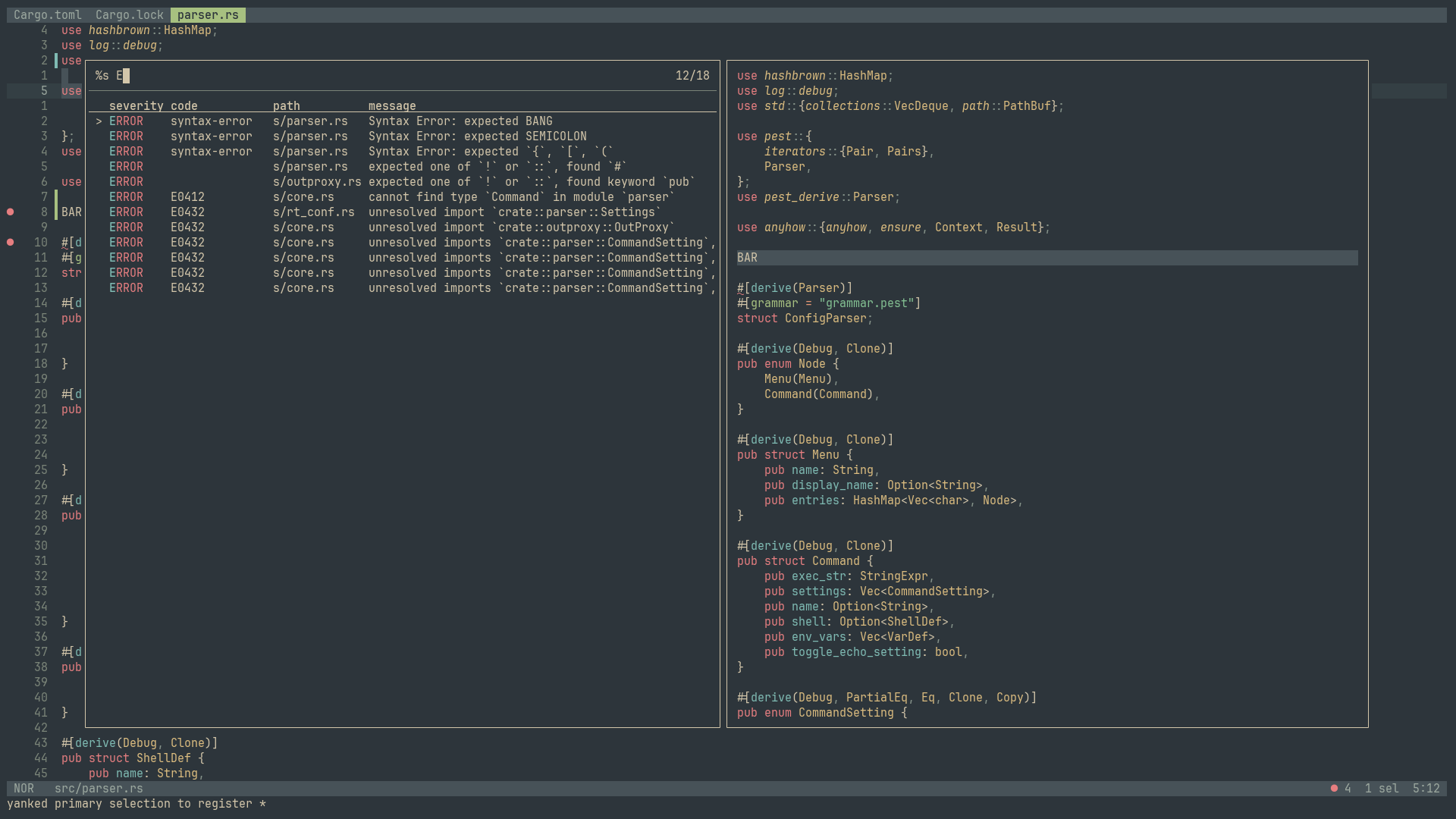The width and height of the screenshot is (1456, 819).
Task: Select the parser.rs buffer tab
Action: click(208, 15)
